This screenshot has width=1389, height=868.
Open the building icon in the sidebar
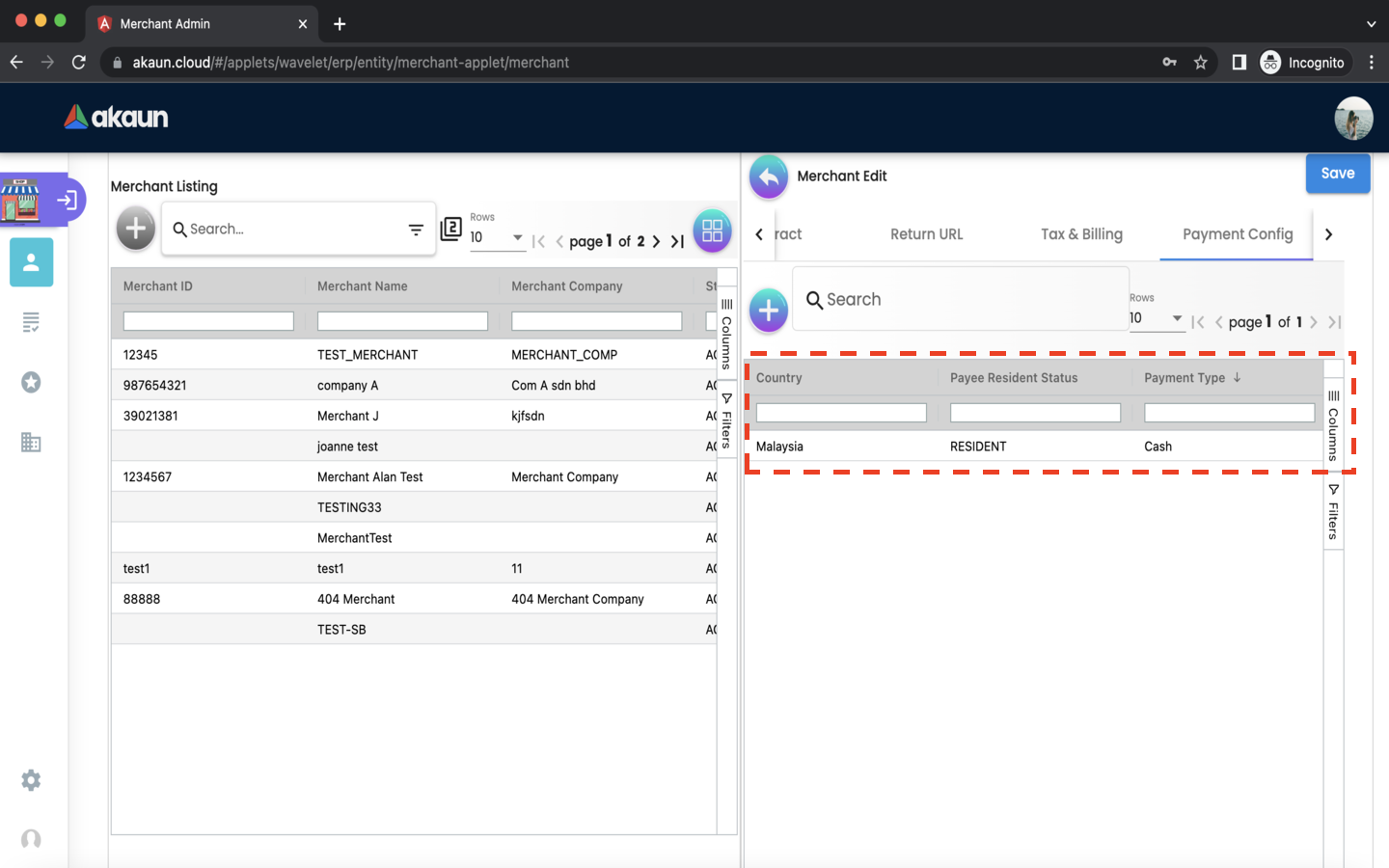31,443
